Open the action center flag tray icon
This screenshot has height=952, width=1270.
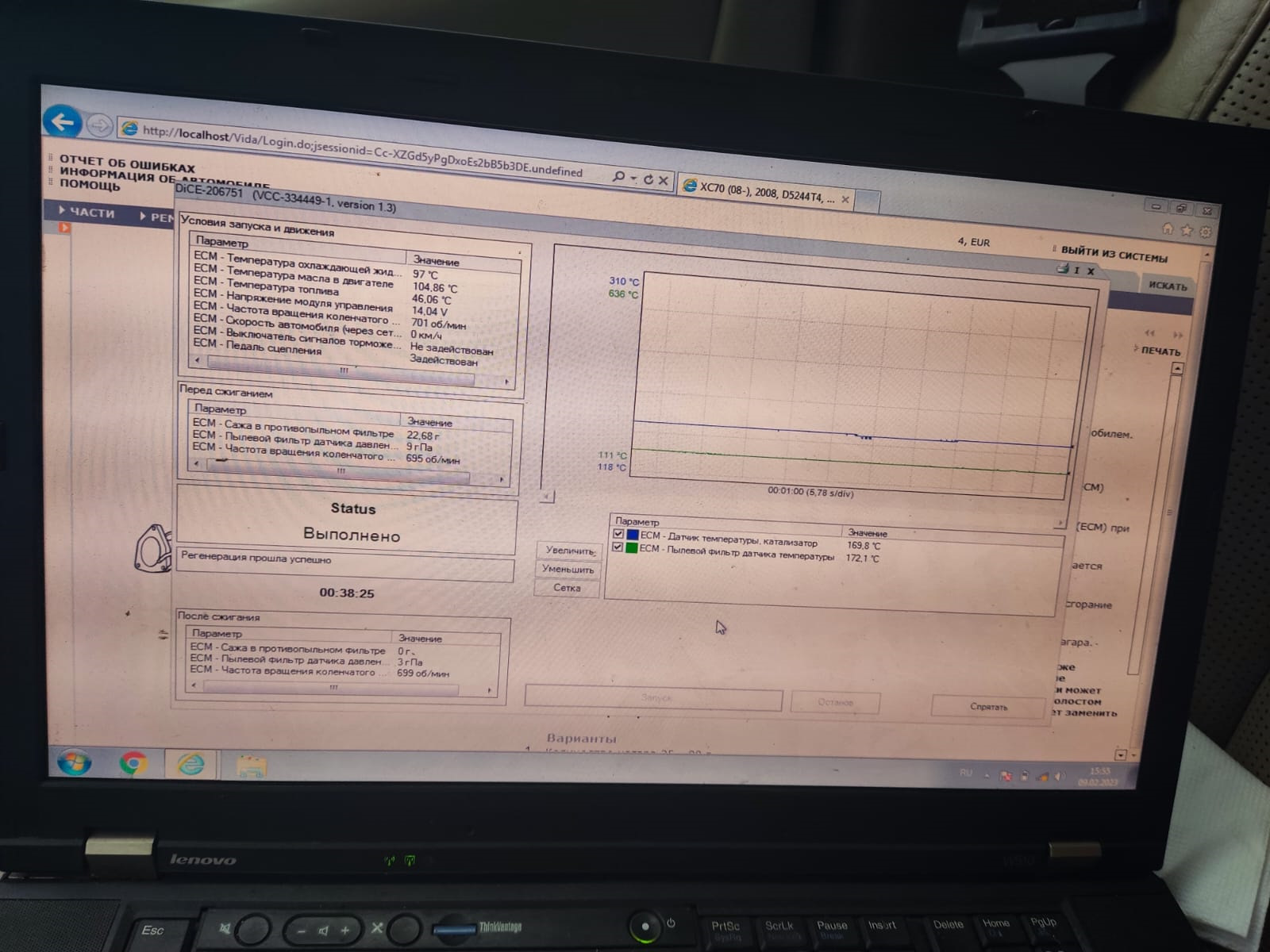coord(1006,775)
